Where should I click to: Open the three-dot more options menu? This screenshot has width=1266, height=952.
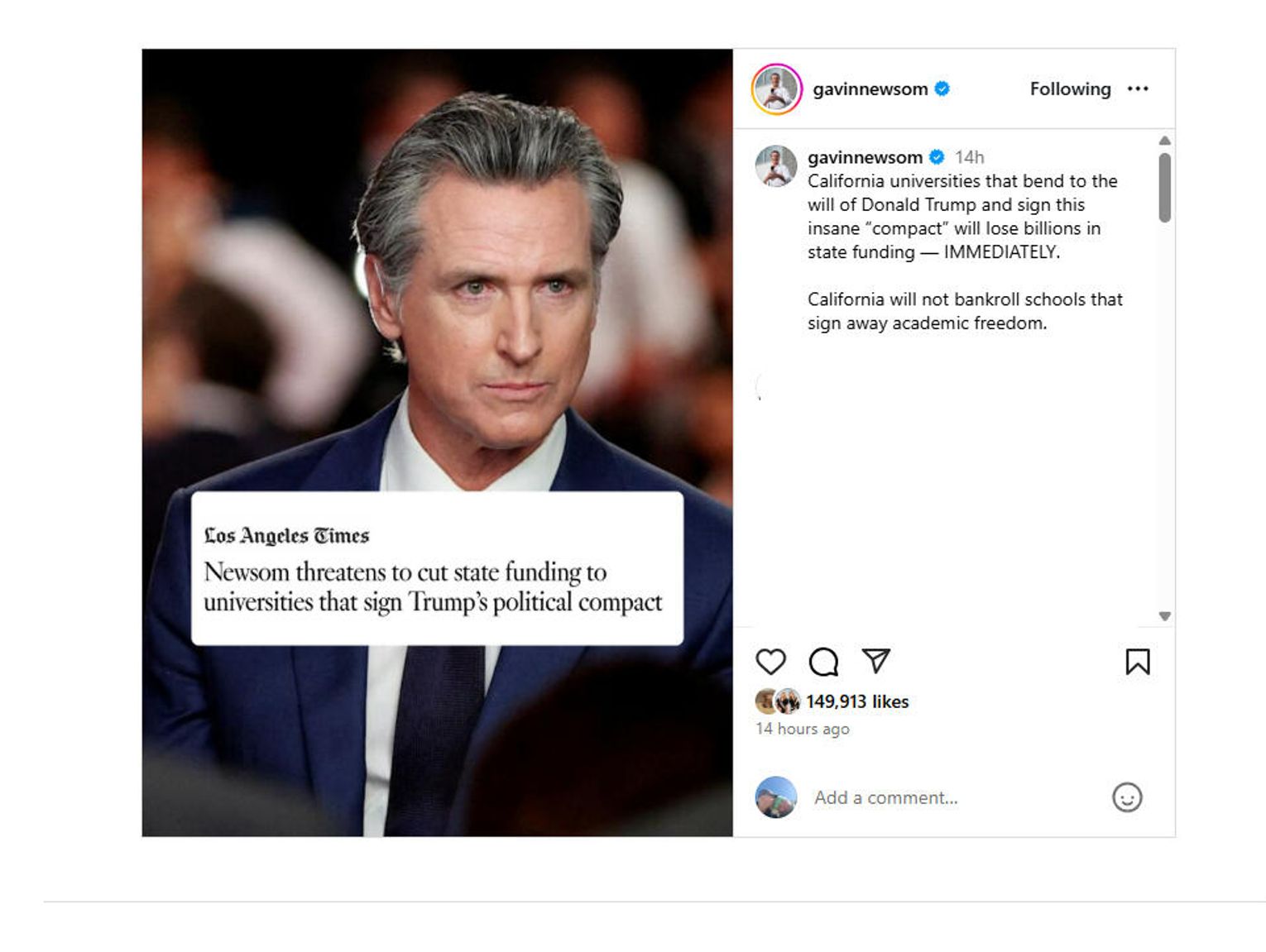click(x=1138, y=89)
